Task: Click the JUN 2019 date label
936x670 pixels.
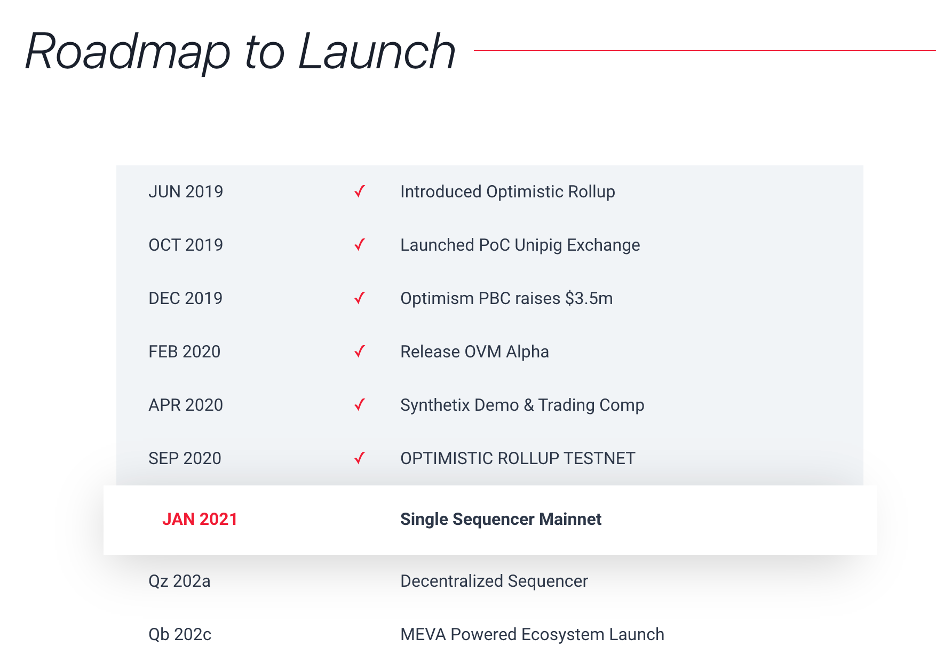Action: point(186,192)
